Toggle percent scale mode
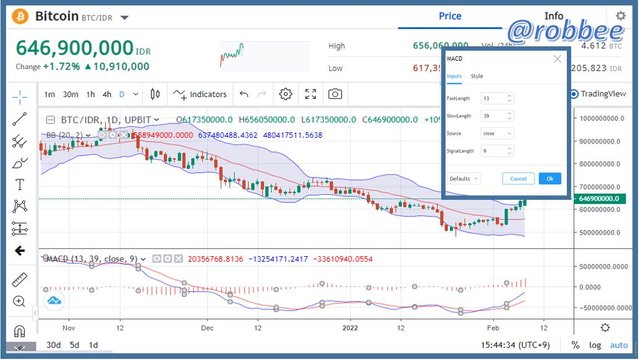This screenshot has height=360, width=640. pyautogui.click(x=576, y=345)
